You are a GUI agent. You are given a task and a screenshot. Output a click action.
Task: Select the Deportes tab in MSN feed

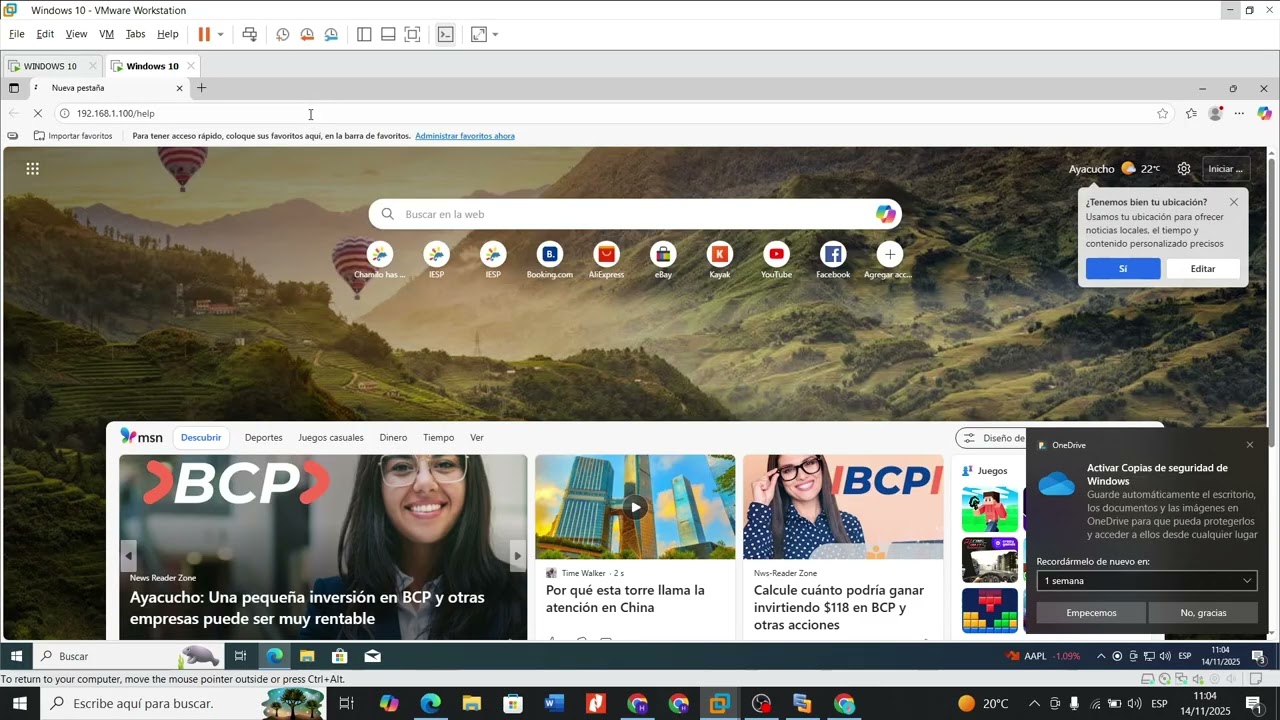click(x=264, y=438)
